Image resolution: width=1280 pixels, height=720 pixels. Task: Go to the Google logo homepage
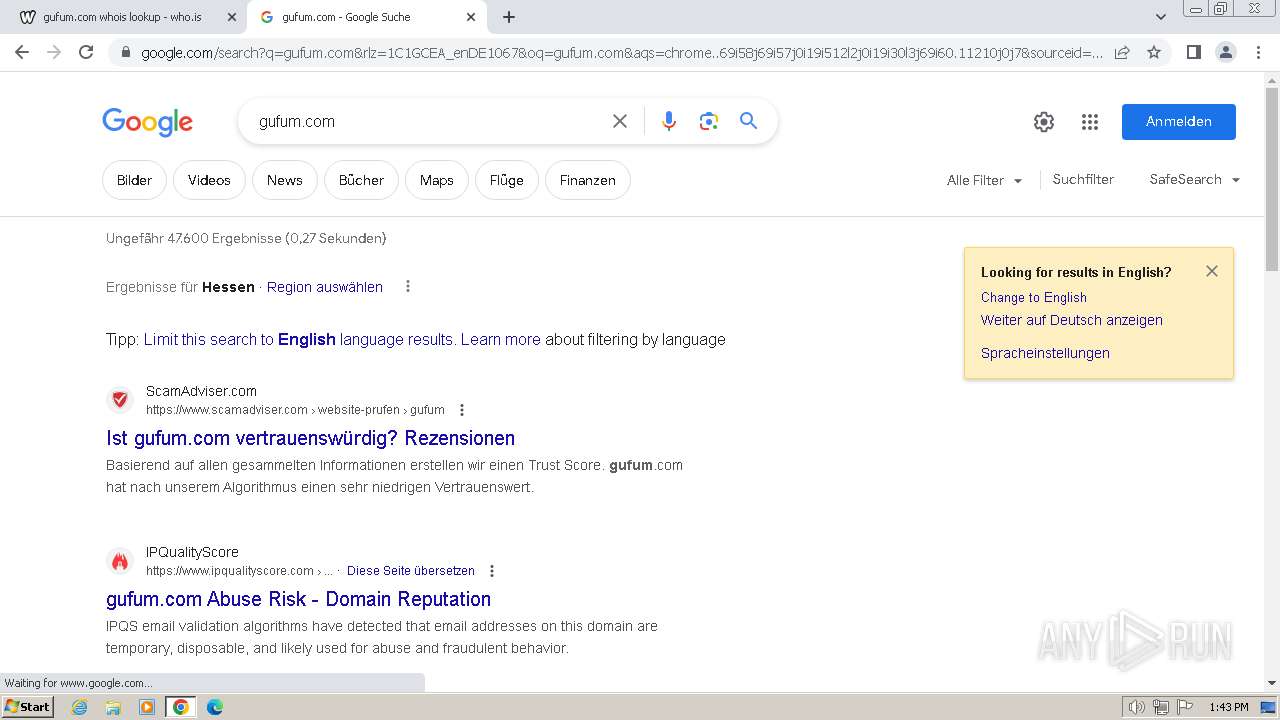(x=147, y=122)
